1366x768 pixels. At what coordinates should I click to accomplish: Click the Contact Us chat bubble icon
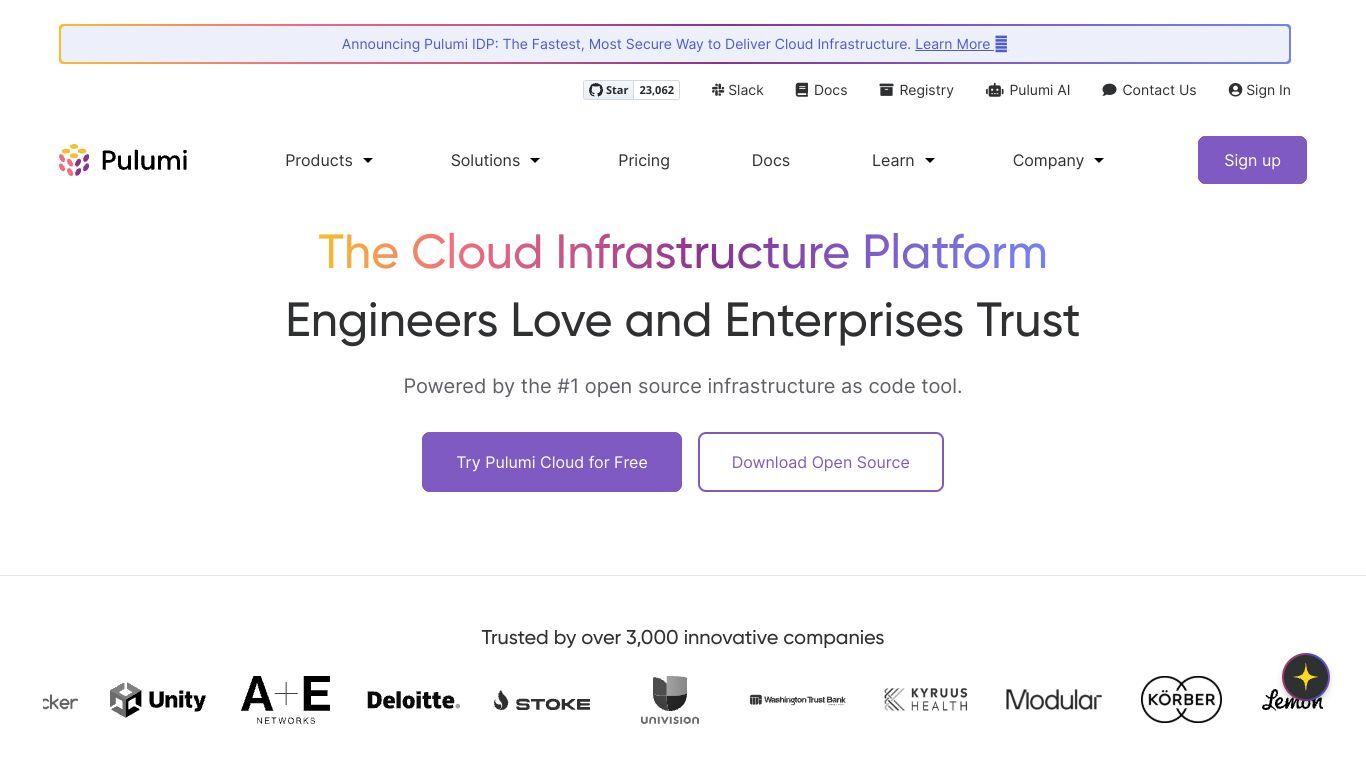click(x=1109, y=90)
